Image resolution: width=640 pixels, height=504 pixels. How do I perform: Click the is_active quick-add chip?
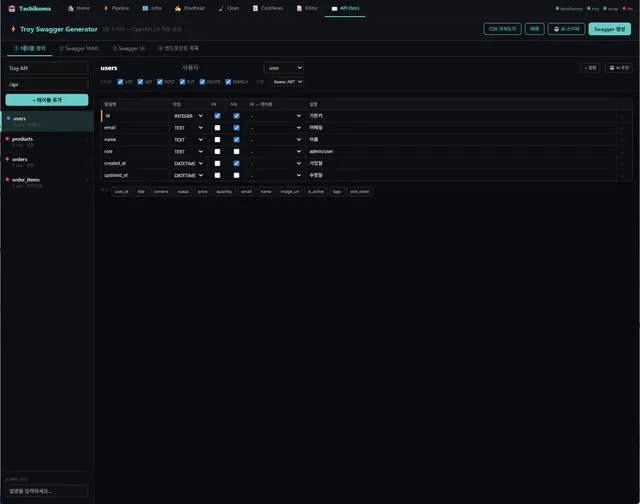point(316,191)
